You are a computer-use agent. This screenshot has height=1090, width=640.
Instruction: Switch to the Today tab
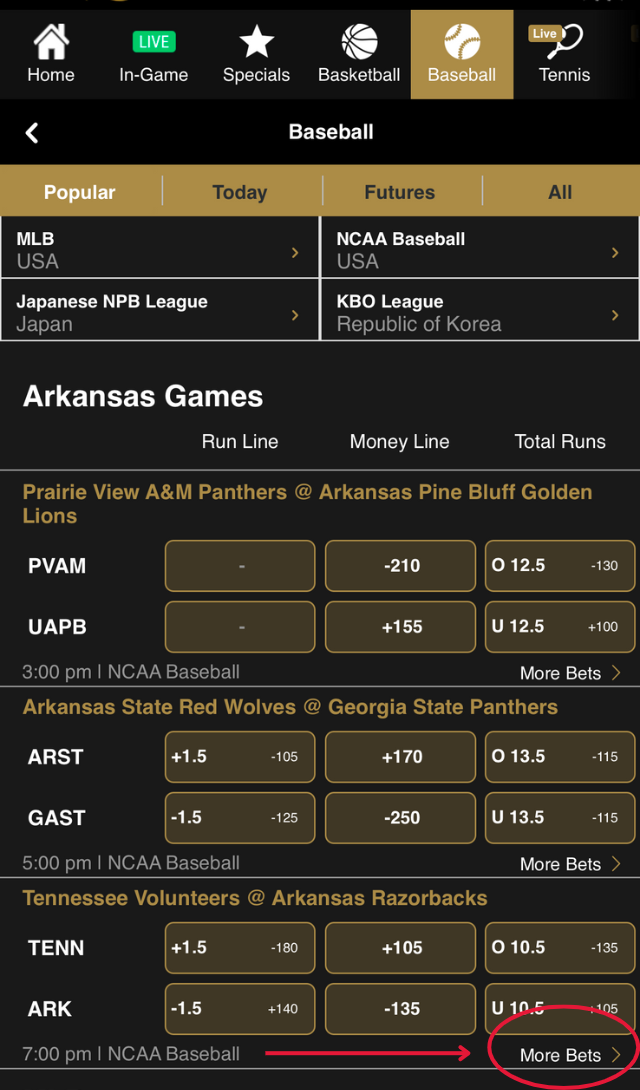click(x=240, y=192)
